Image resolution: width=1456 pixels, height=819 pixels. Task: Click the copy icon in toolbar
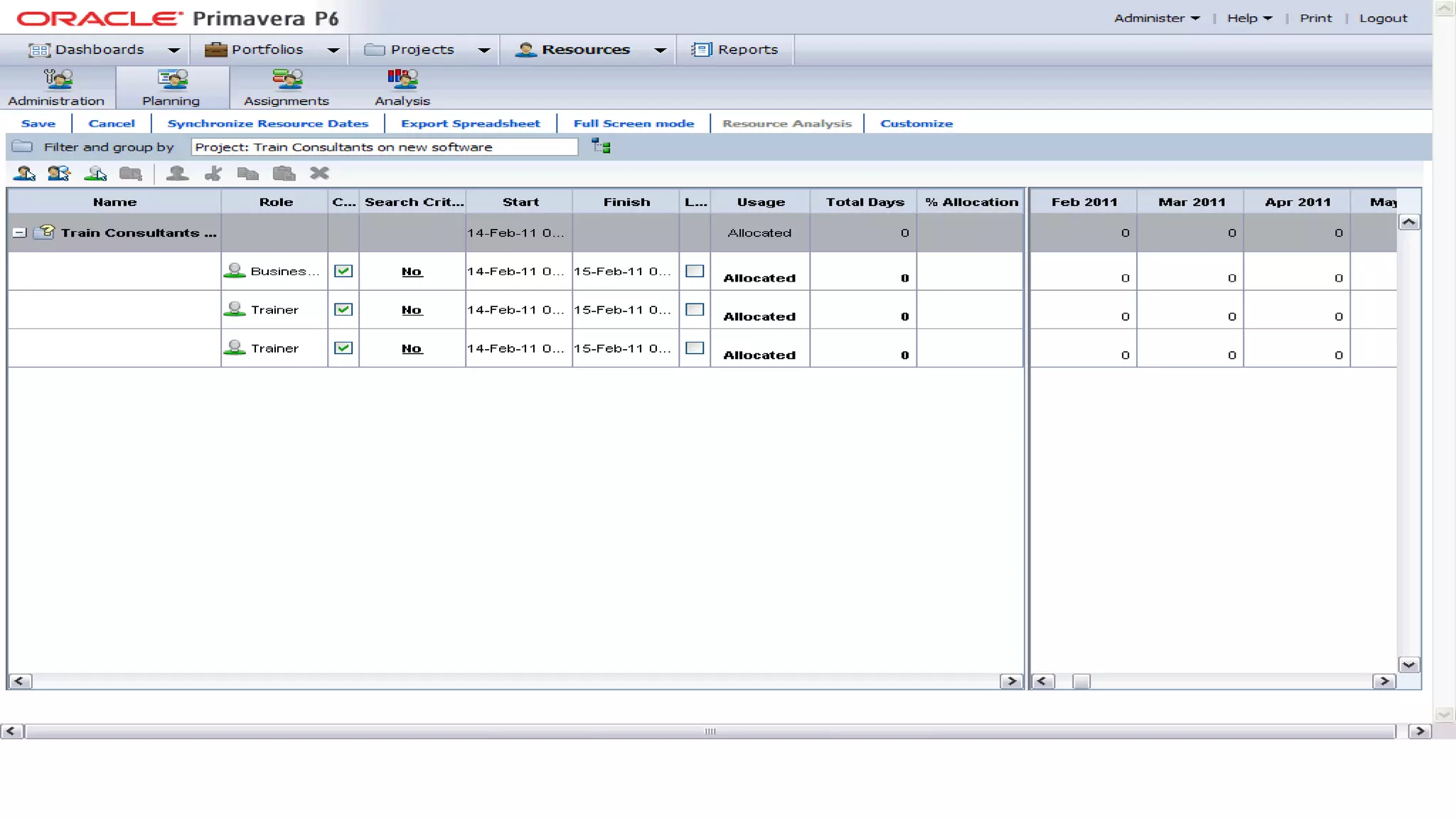click(248, 173)
